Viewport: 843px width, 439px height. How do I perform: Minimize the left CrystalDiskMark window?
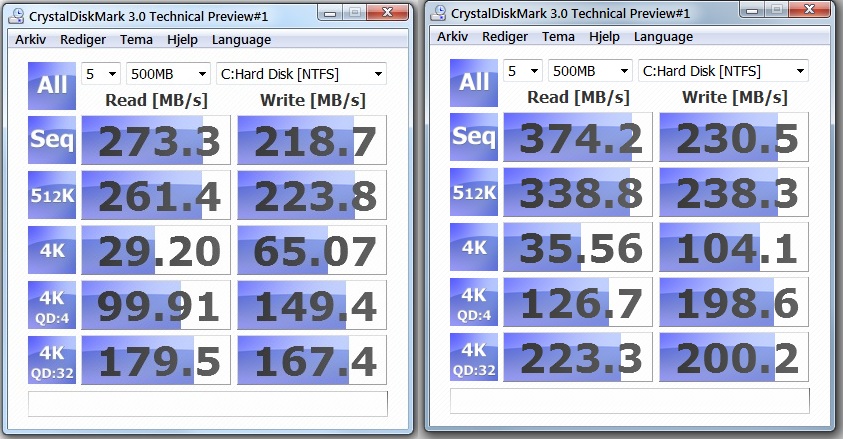(x=331, y=12)
